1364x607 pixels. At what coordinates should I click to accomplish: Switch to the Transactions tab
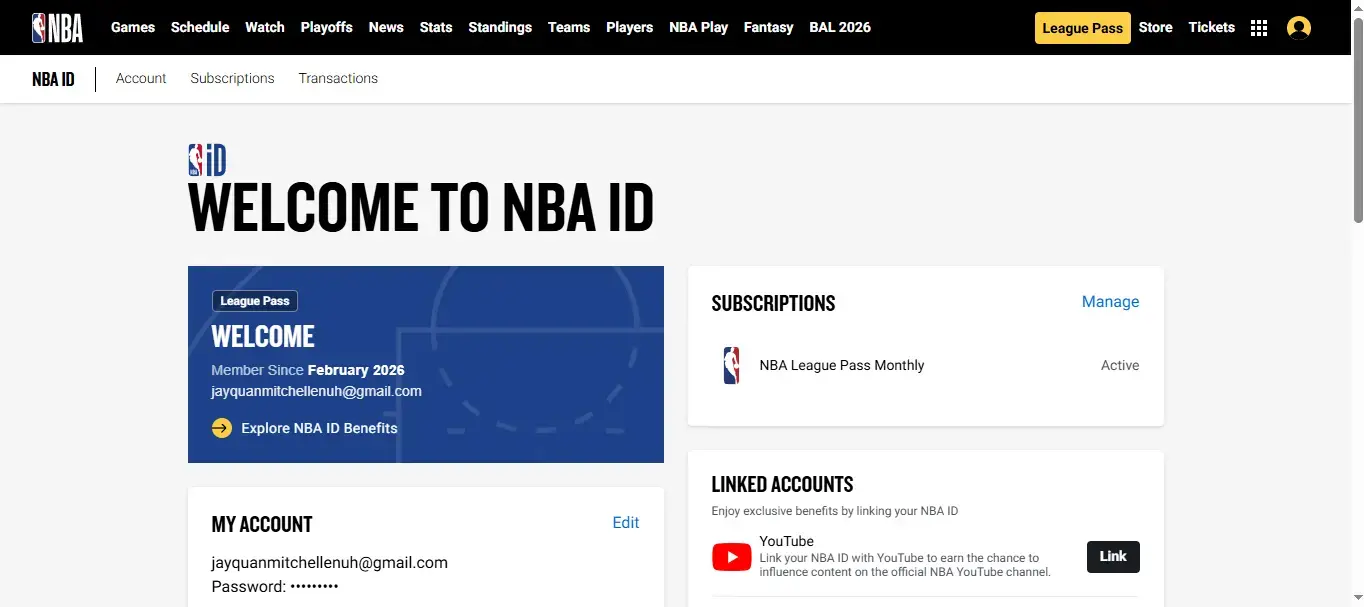[338, 78]
